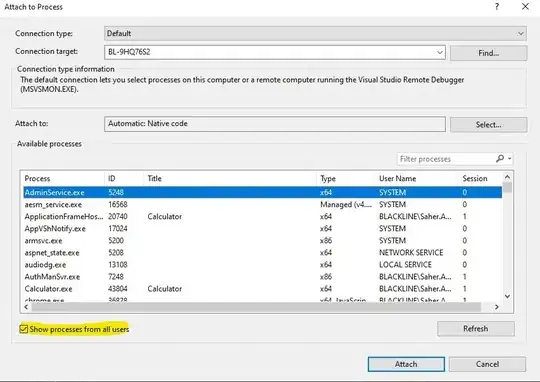Toggle Show processes from all users checkbox

(x=23, y=329)
